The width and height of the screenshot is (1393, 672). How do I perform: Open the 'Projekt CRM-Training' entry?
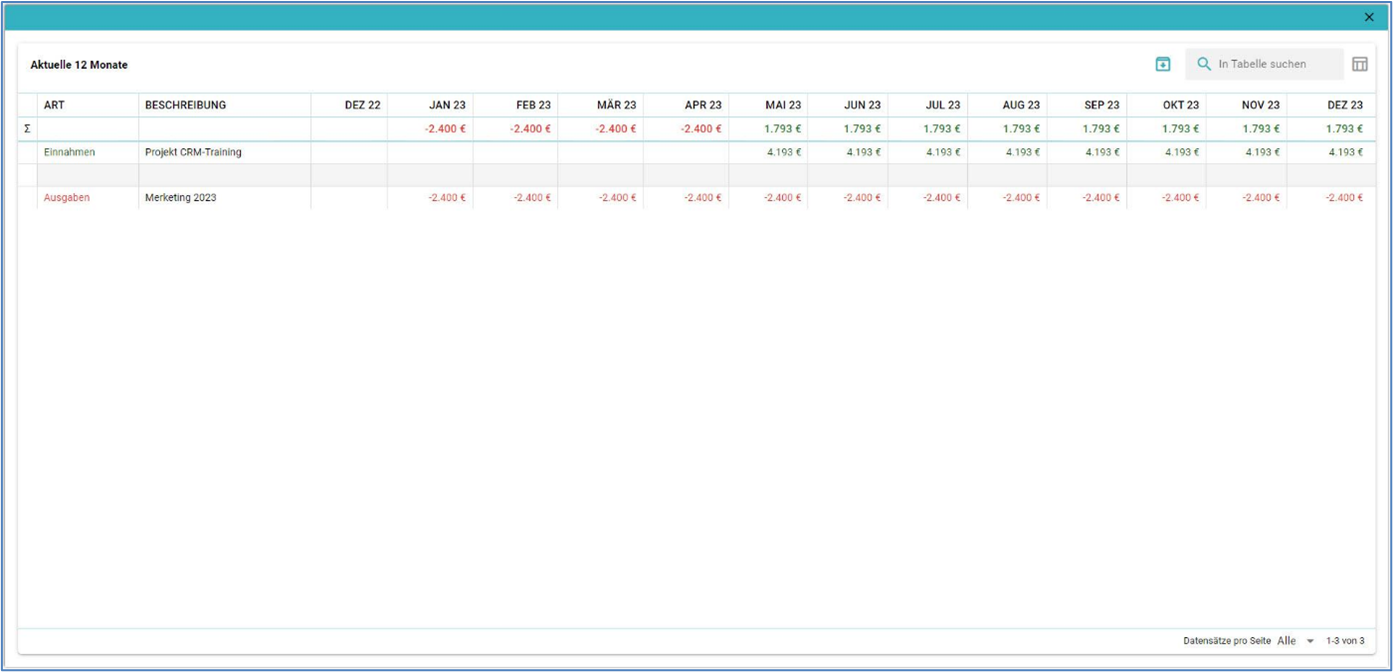pos(193,152)
